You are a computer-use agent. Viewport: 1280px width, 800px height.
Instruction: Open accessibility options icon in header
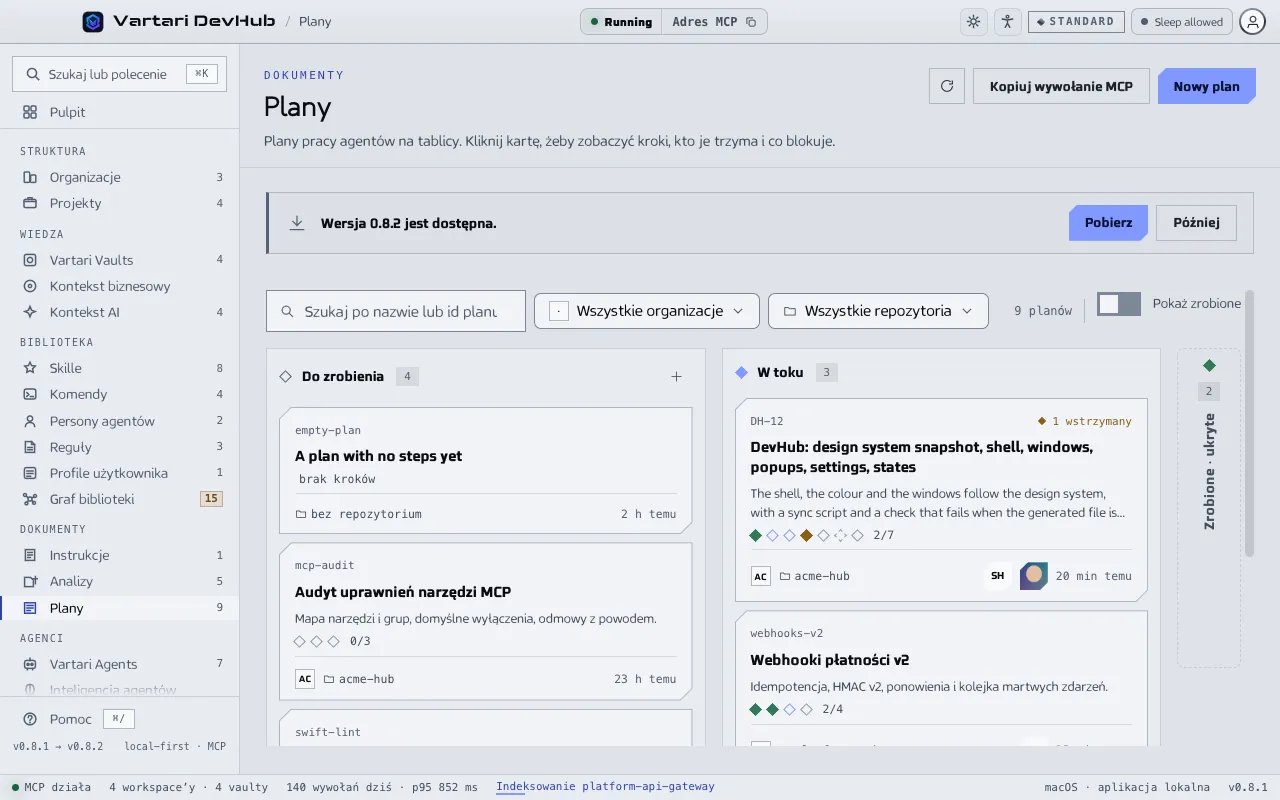click(x=1007, y=21)
